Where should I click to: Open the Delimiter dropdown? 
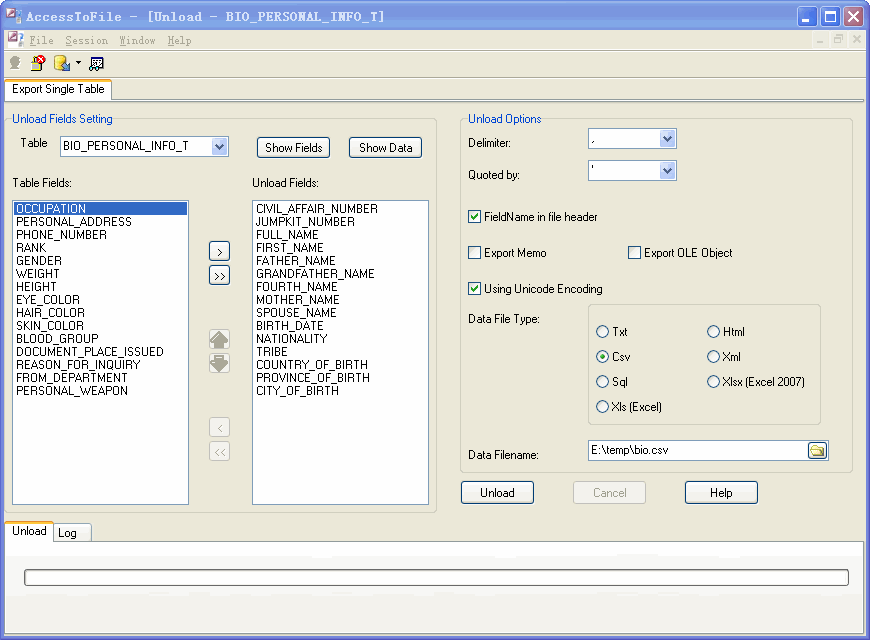667,139
